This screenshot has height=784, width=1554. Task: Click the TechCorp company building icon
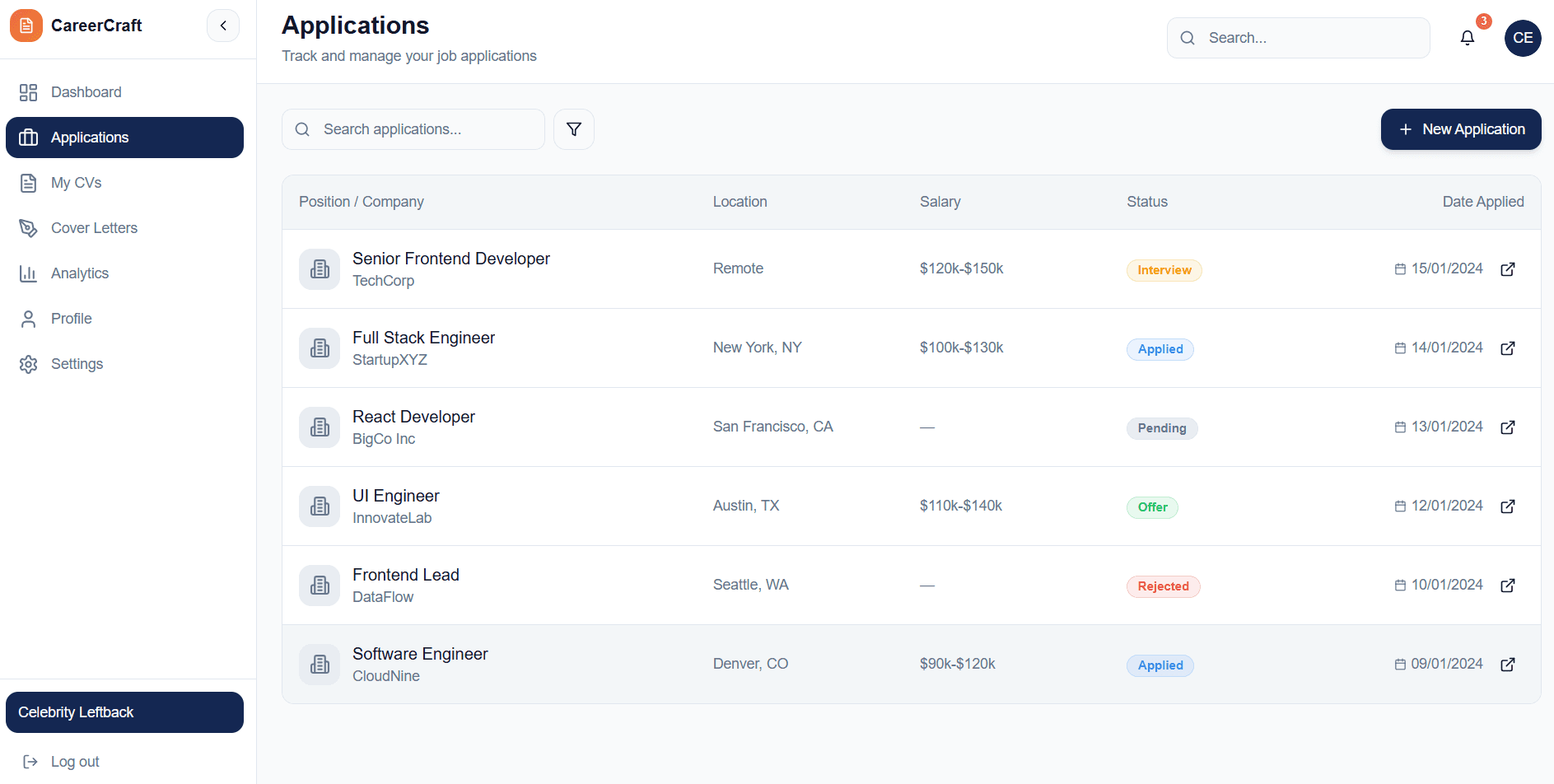click(320, 269)
